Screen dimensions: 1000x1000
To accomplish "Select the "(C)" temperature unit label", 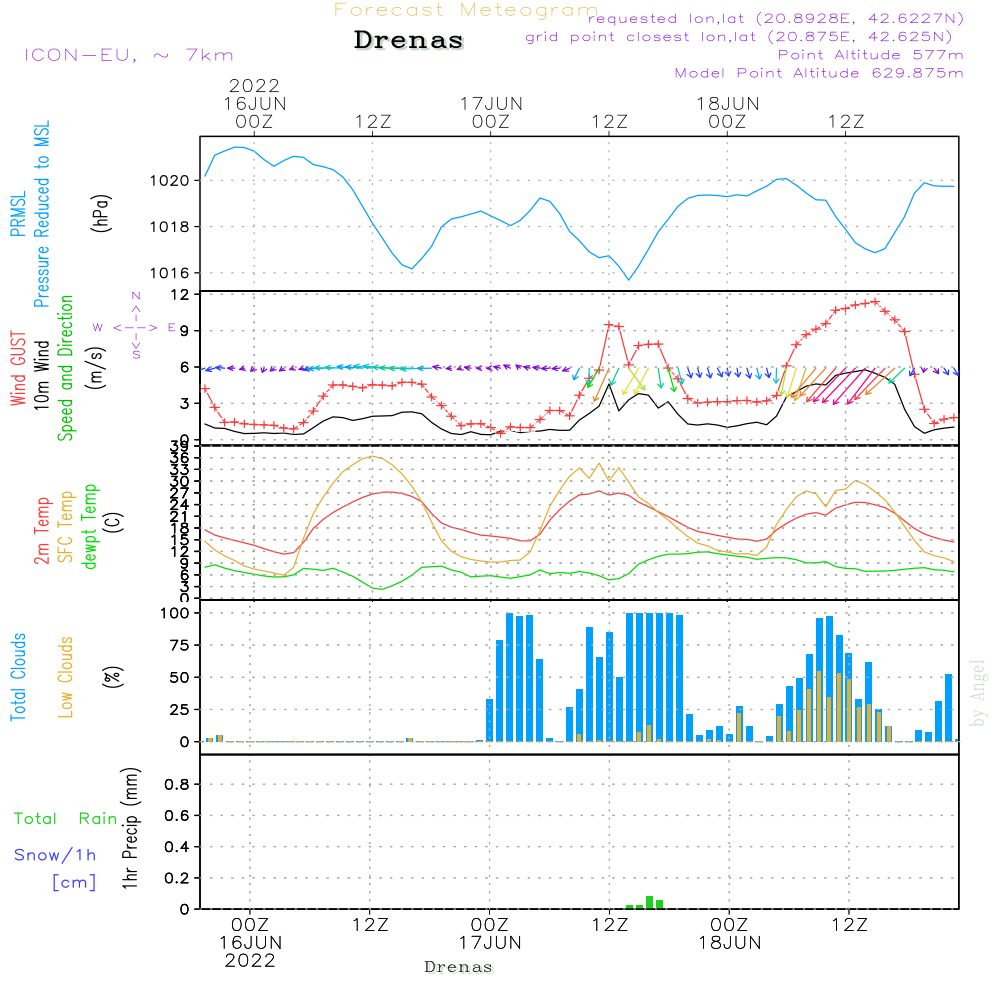I will click(113, 522).
